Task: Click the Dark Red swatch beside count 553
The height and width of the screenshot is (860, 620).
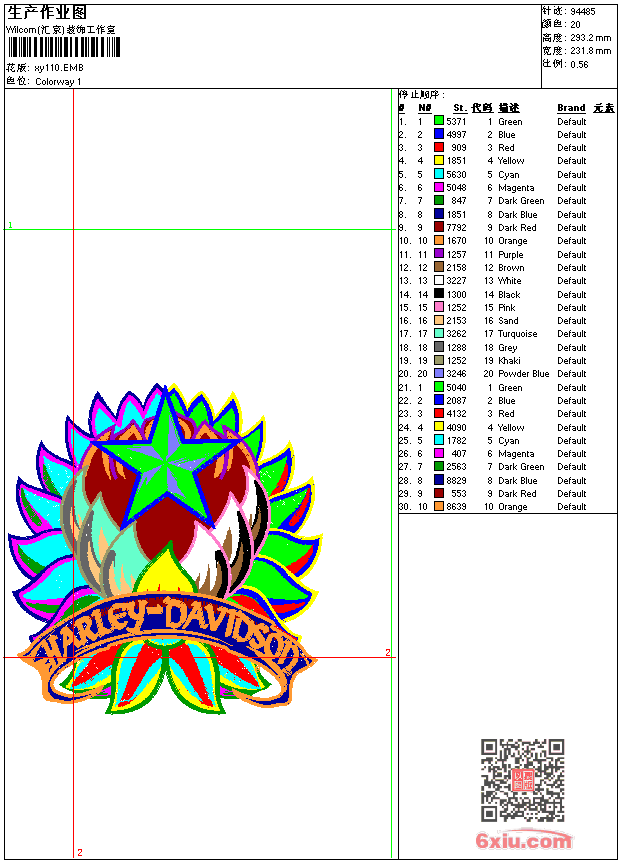Action: 439,493
